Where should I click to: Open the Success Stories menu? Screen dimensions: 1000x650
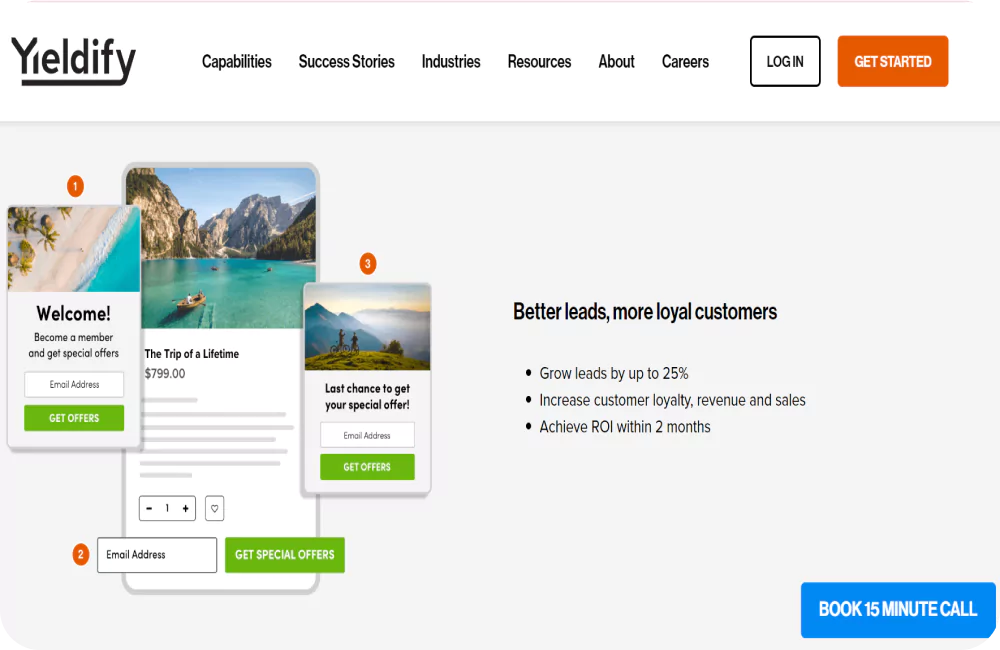346,62
